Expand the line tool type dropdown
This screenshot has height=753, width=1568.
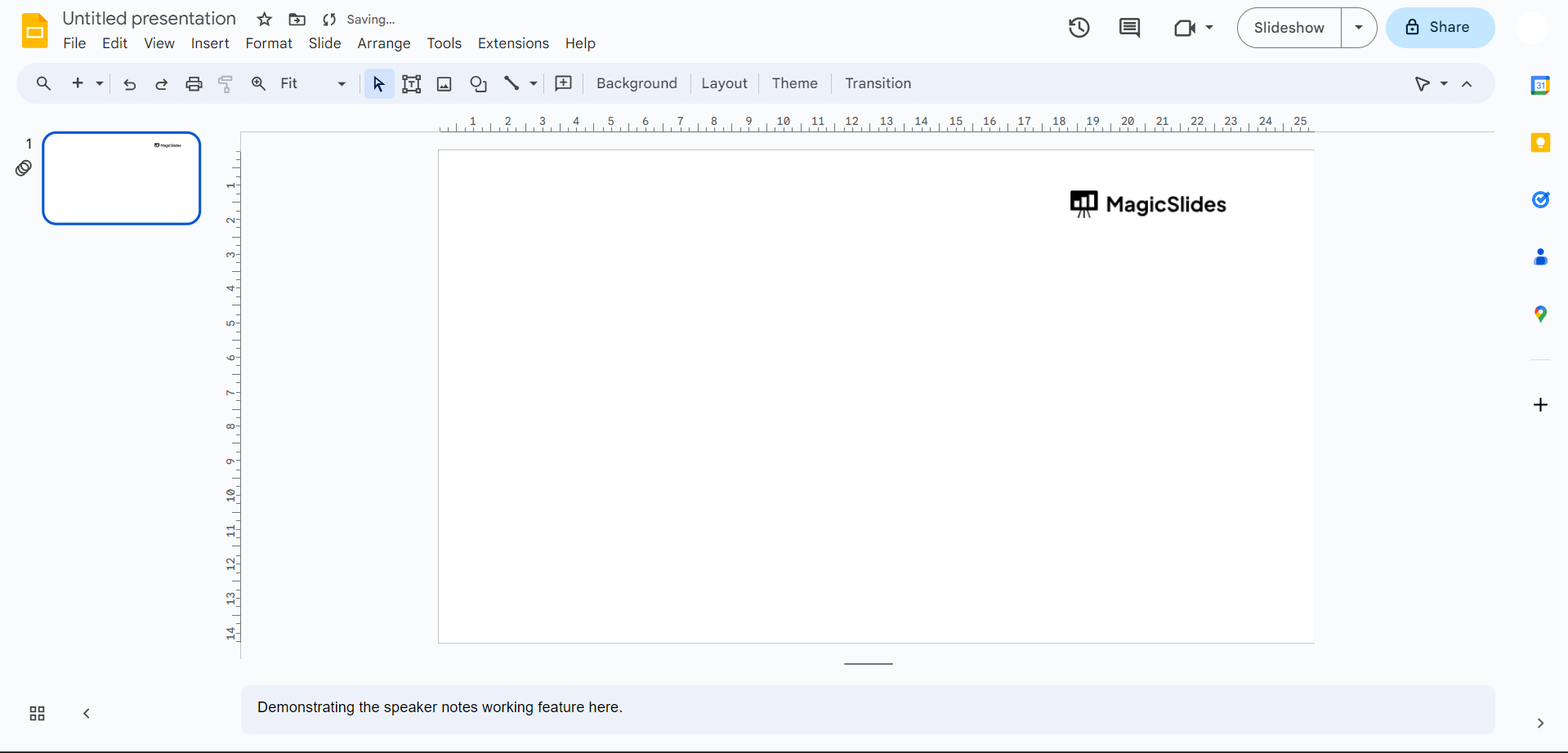[534, 83]
